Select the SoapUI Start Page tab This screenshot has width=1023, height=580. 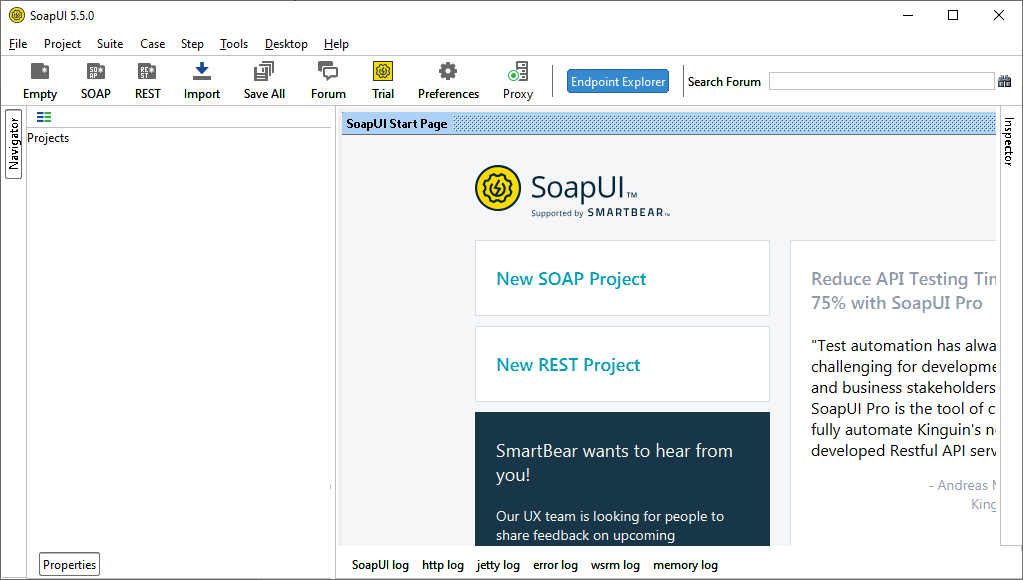[397, 124]
